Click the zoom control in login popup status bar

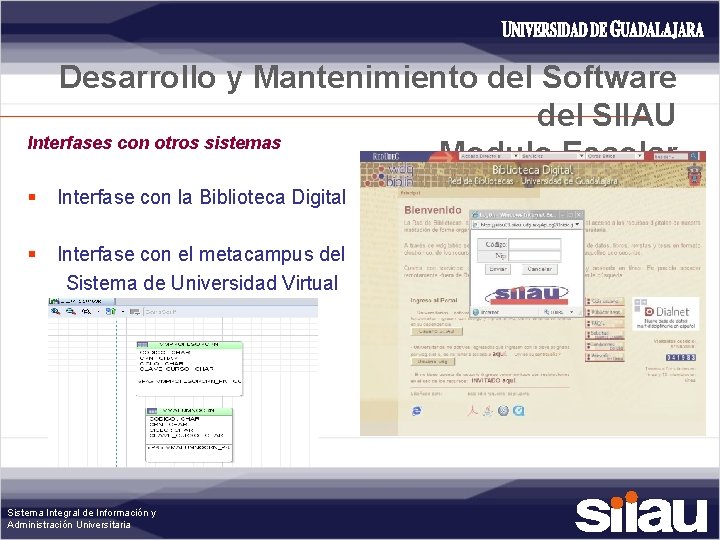tap(558, 312)
